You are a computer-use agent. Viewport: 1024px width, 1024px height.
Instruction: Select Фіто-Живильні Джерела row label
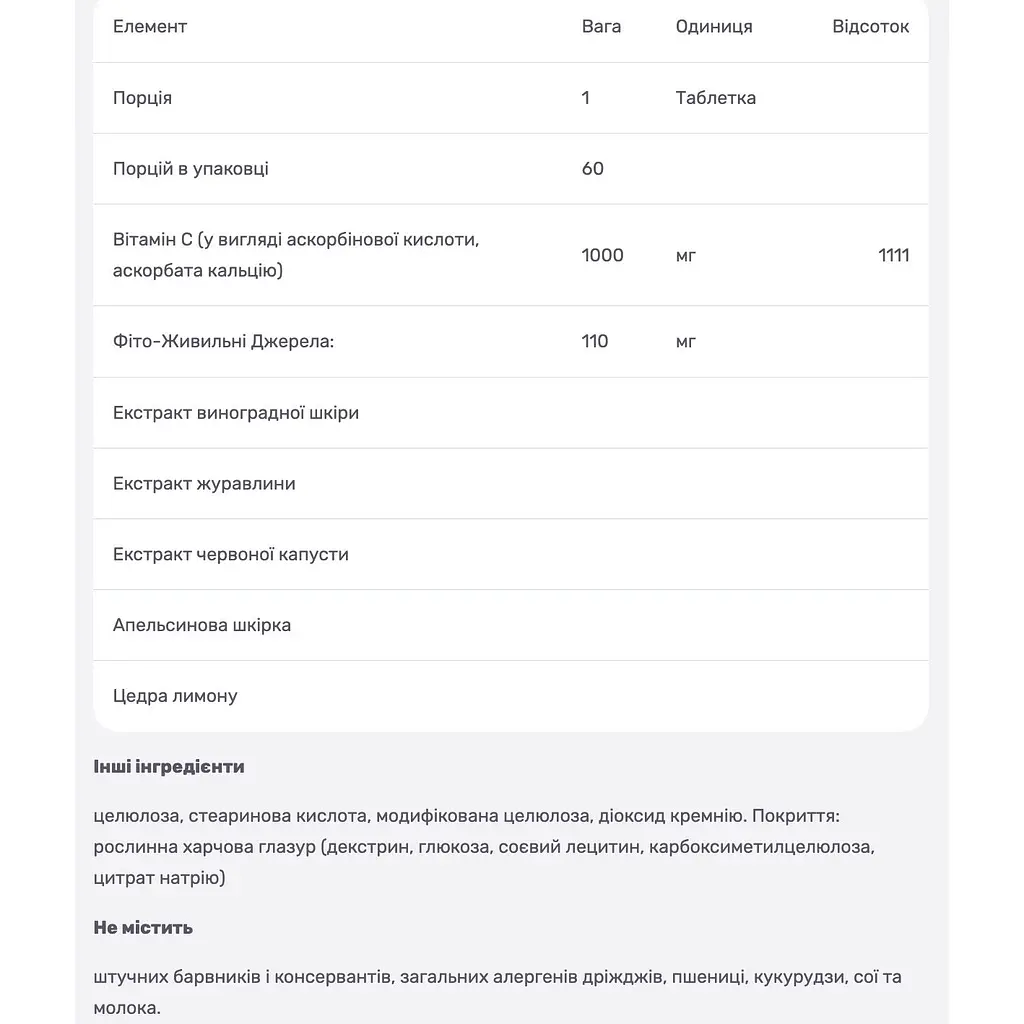tap(223, 342)
